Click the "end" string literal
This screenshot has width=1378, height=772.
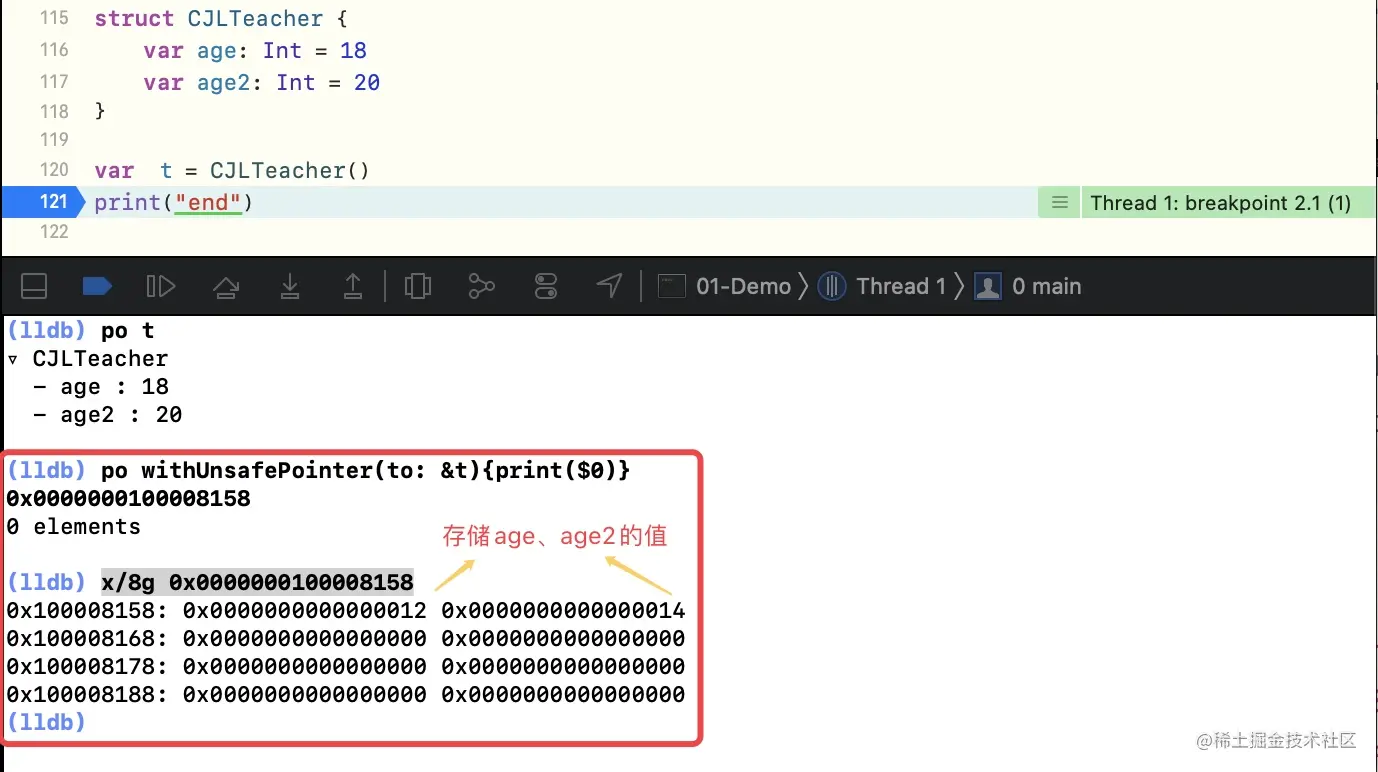[208, 203]
